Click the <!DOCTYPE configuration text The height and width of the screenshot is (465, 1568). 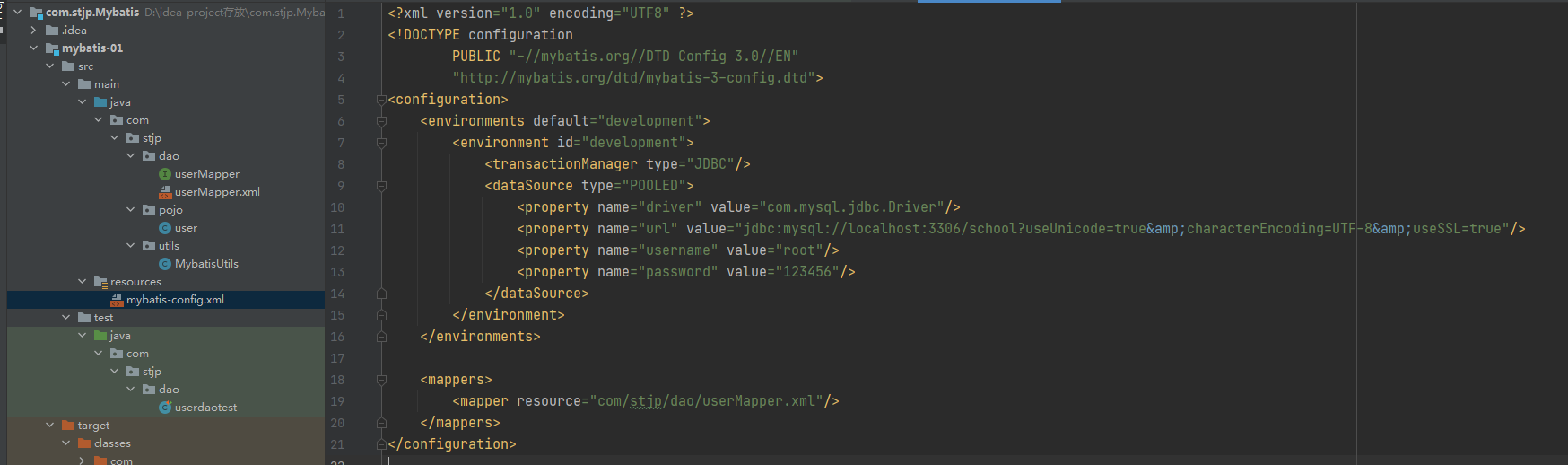click(480, 35)
